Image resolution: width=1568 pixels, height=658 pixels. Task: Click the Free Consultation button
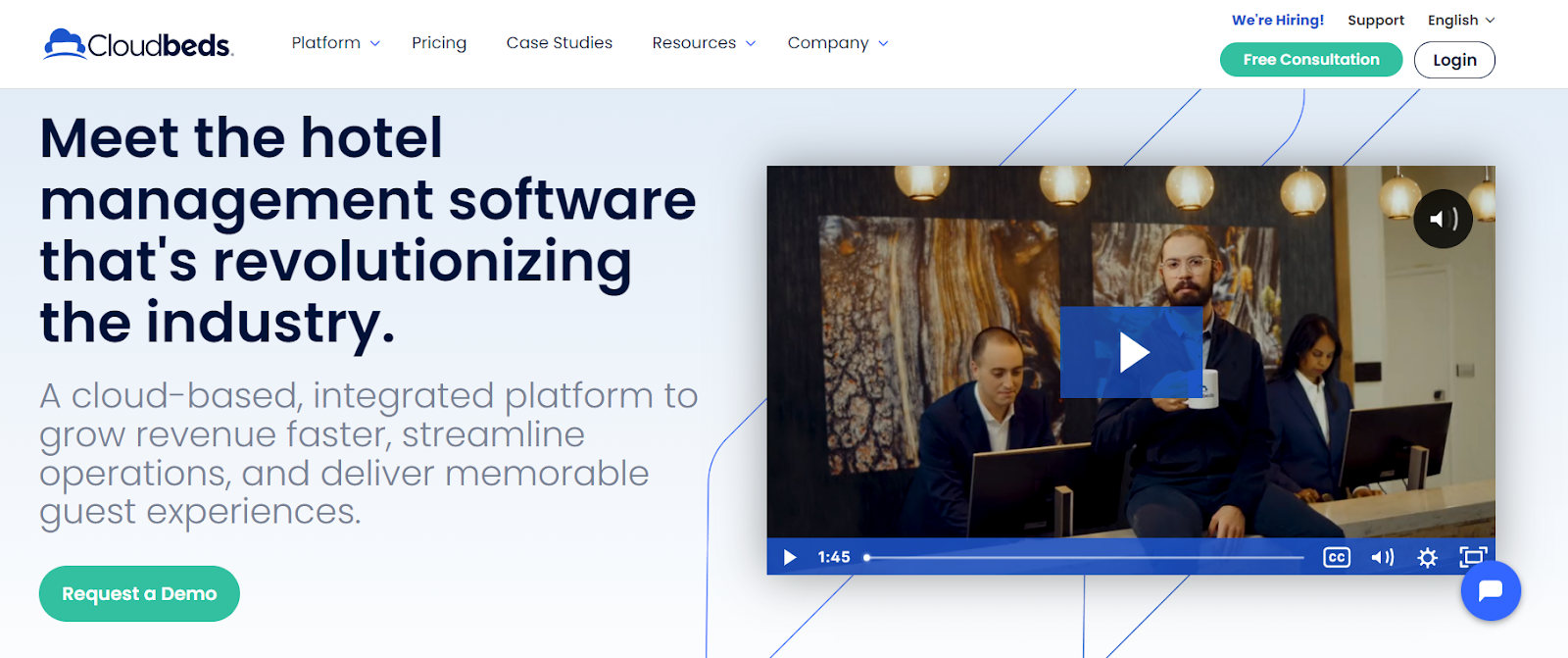point(1311,60)
